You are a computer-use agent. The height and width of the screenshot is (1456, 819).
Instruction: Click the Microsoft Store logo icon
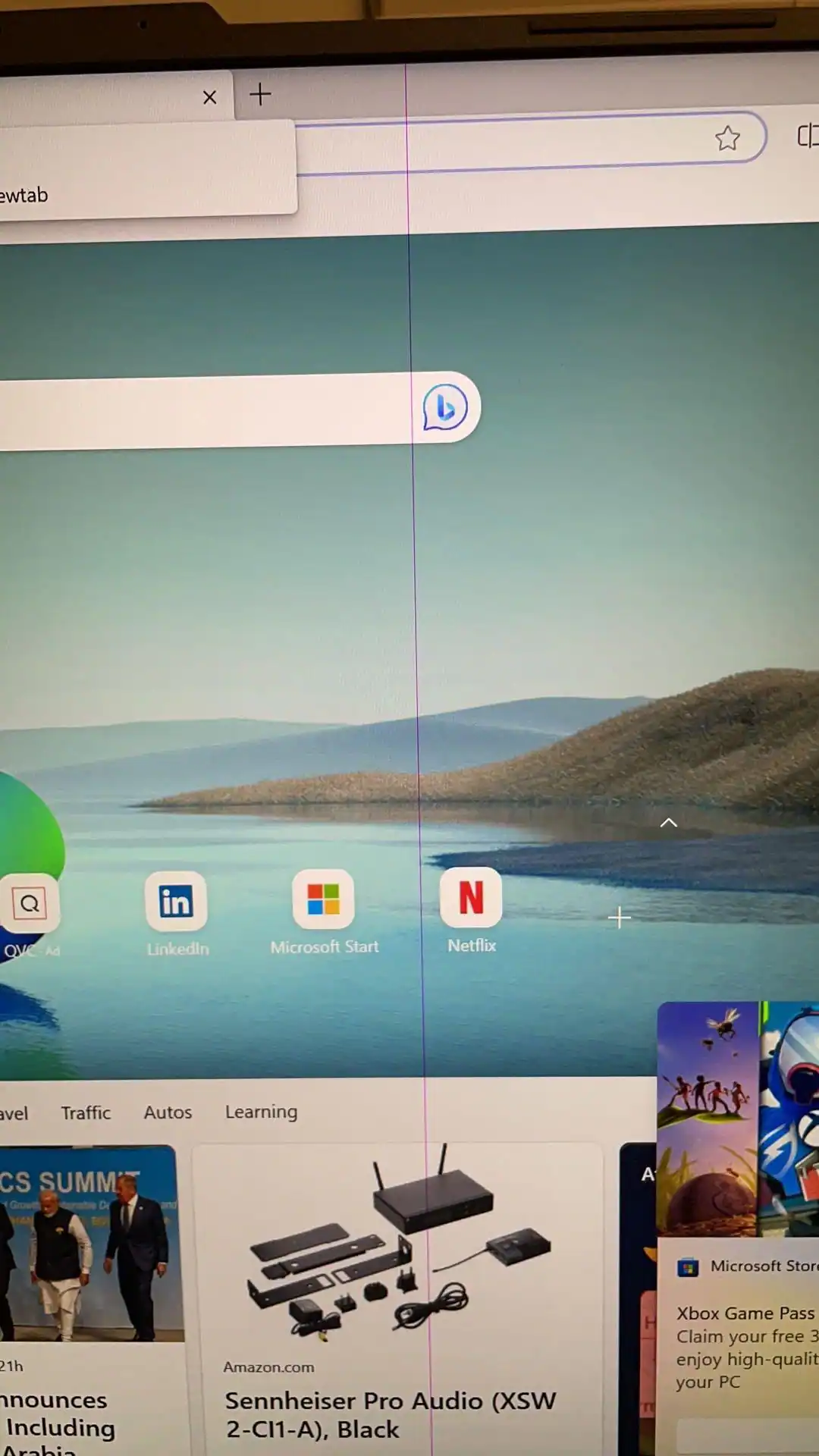pyautogui.click(x=688, y=1267)
